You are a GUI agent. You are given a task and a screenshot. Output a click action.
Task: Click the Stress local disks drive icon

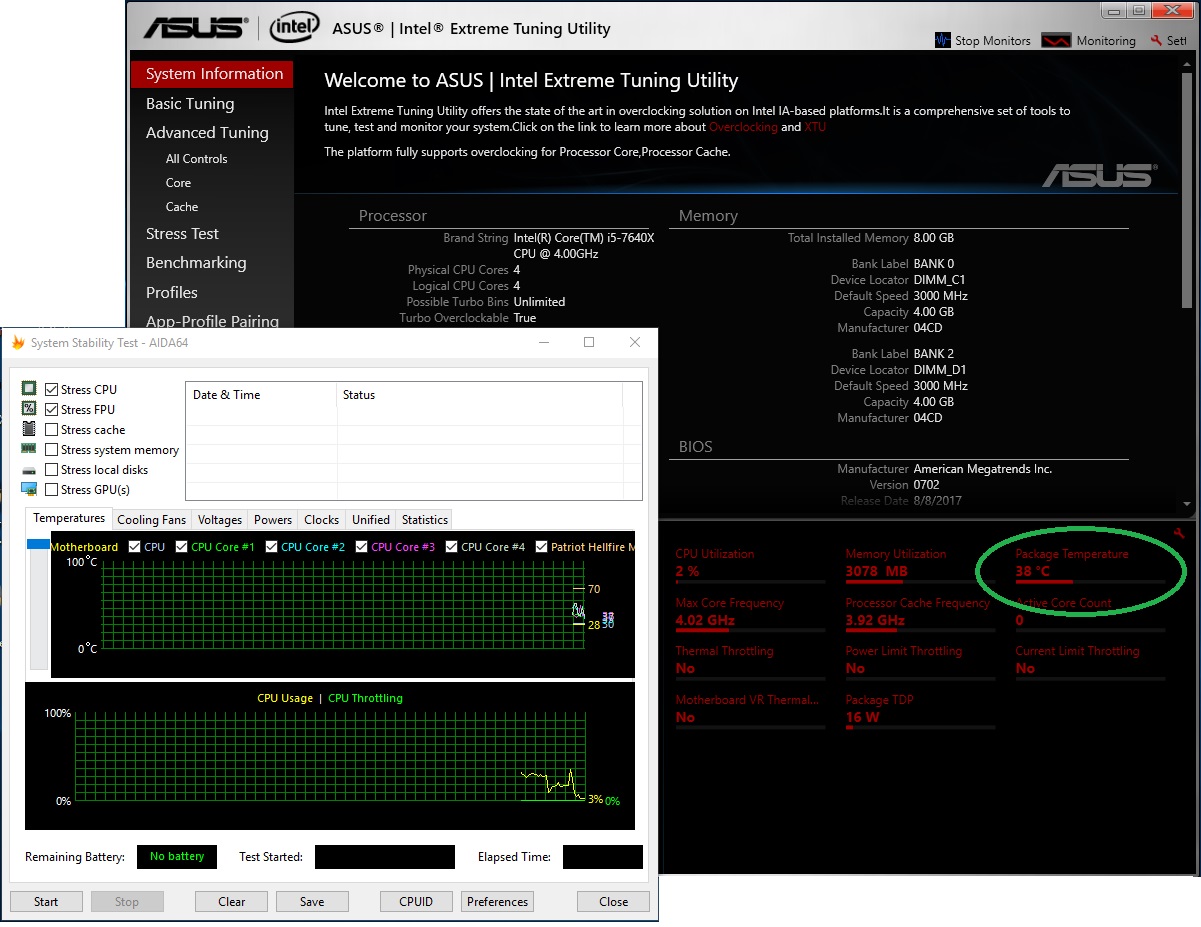coord(29,470)
